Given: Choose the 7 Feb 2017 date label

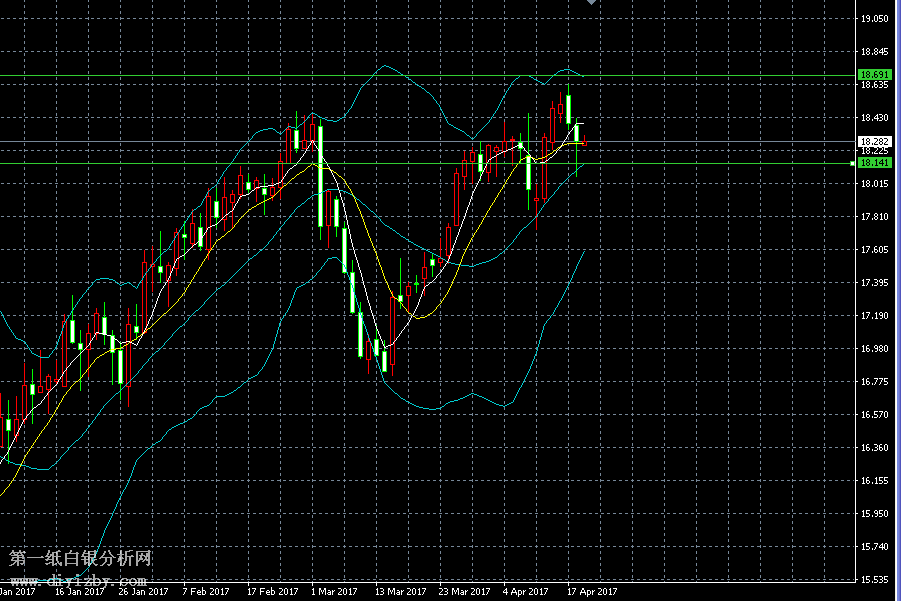Looking at the screenshot, I should point(207,592).
